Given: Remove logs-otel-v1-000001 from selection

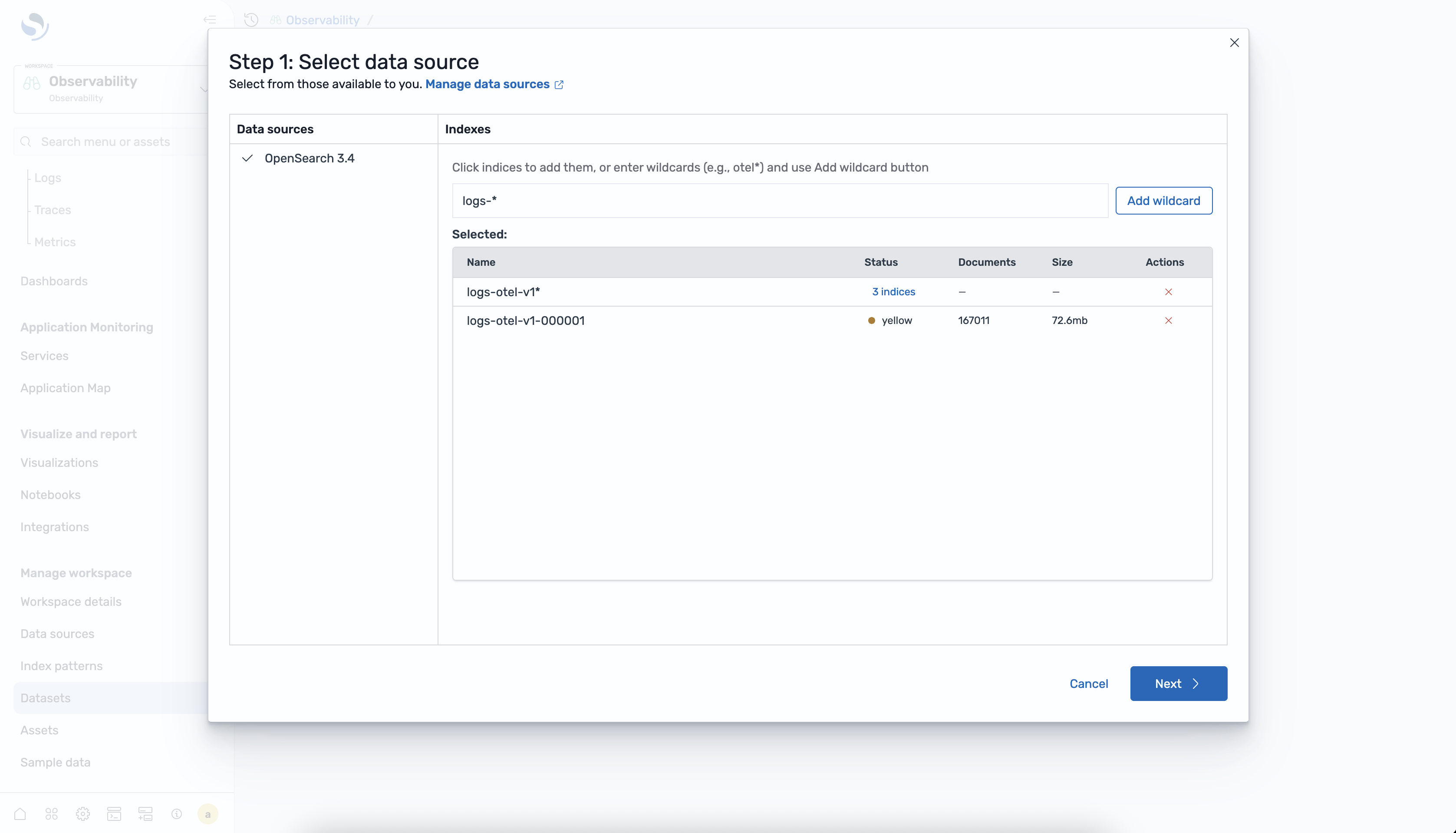Looking at the screenshot, I should 1168,321.
